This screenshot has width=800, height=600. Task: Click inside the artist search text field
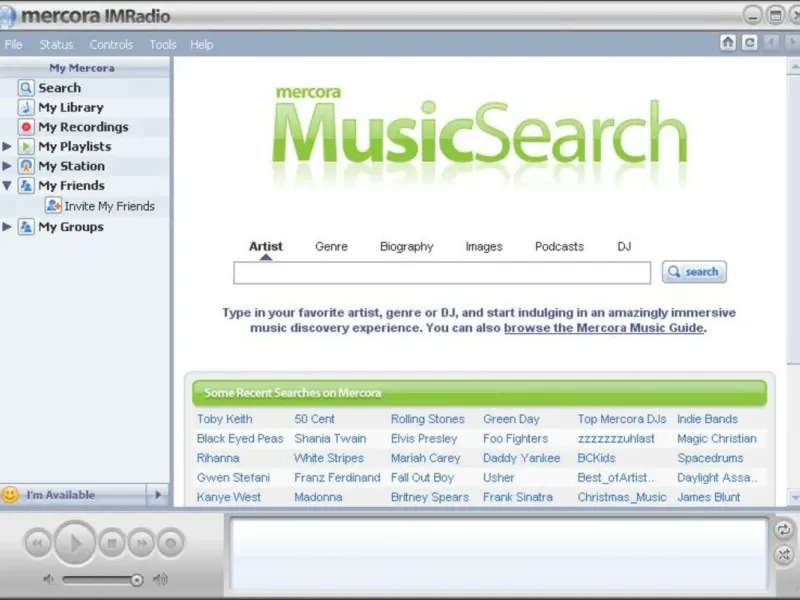click(x=442, y=272)
